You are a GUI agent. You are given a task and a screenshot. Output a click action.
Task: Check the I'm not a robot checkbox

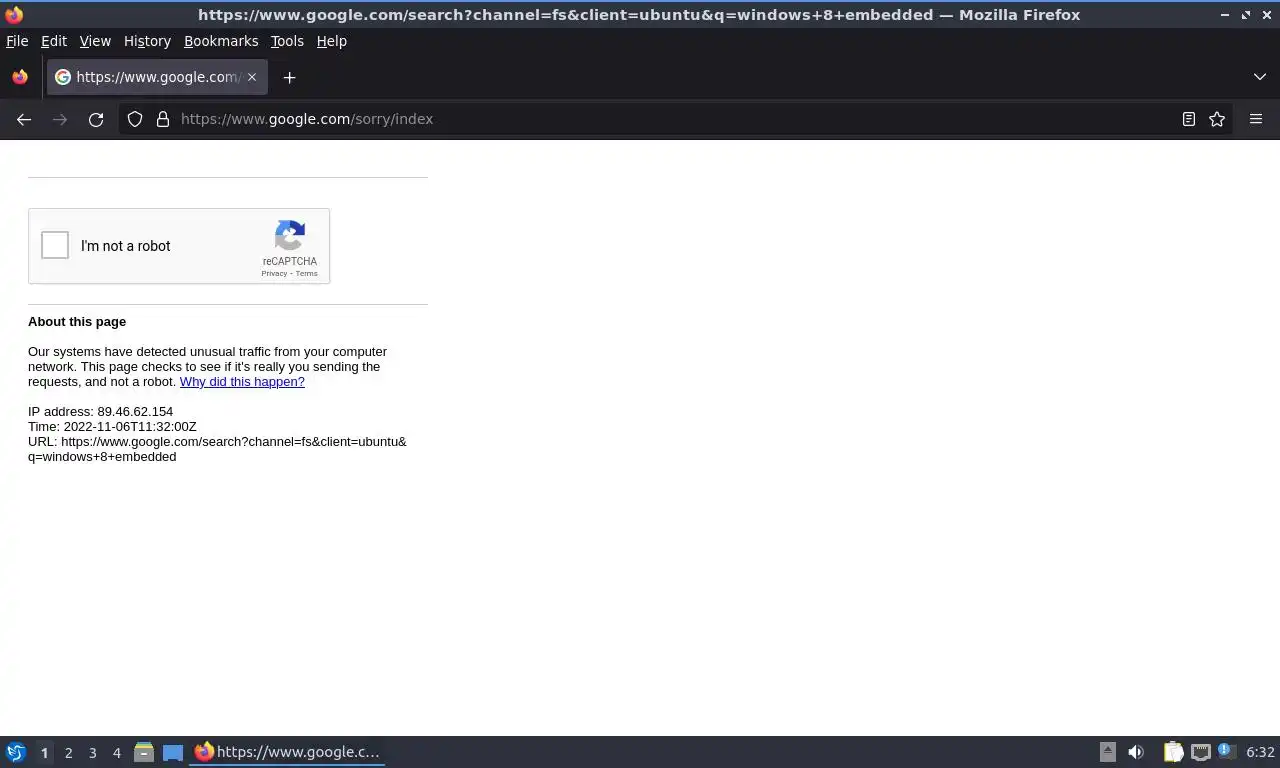55,245
